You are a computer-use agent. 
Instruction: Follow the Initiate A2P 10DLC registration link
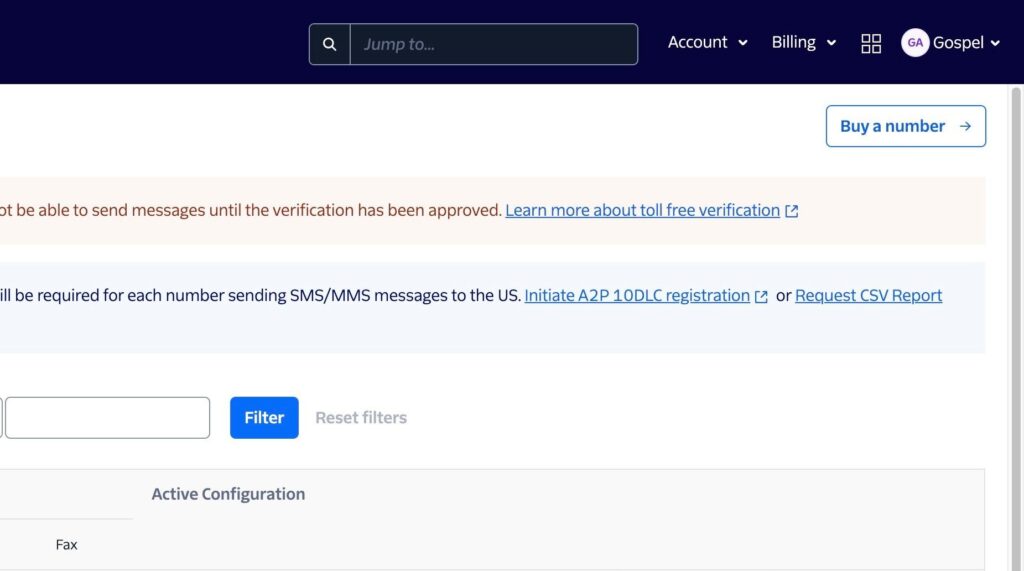coord(637,295)
